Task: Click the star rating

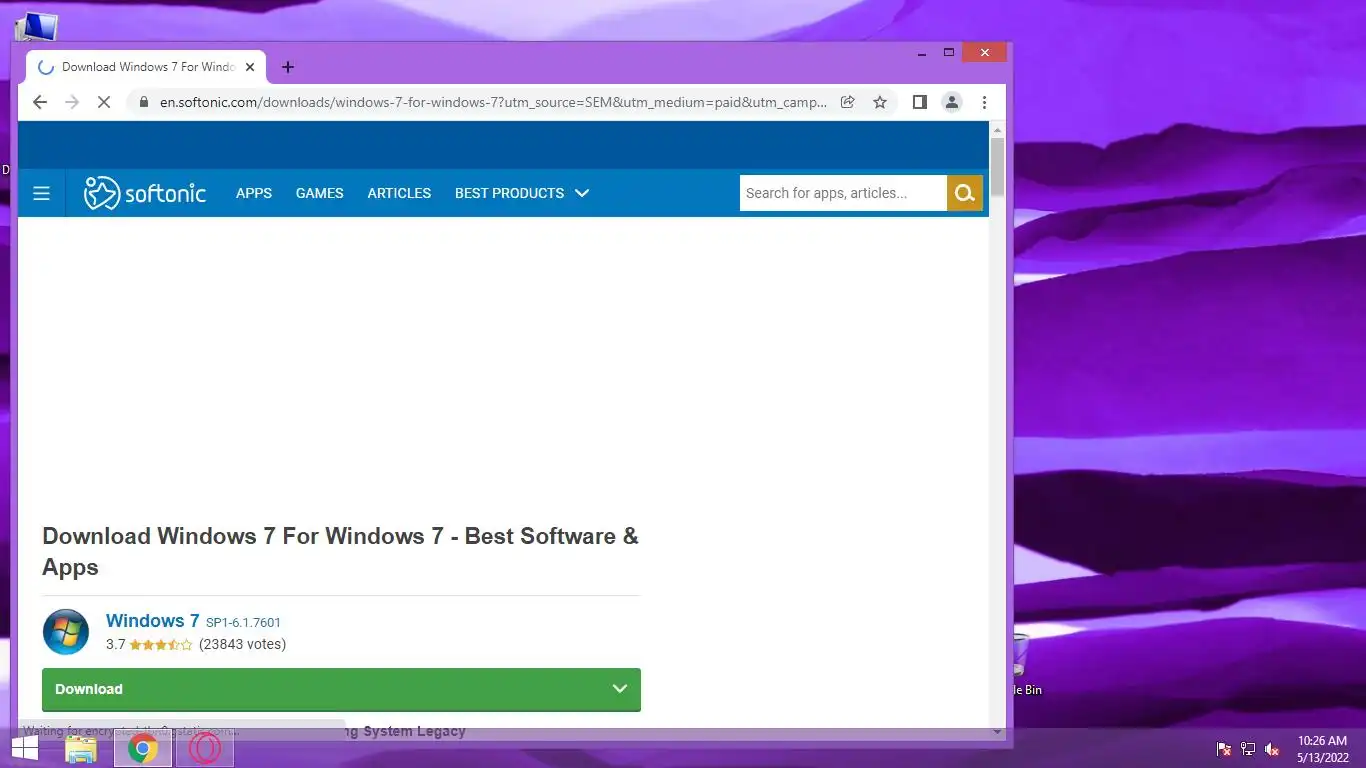Action: coord(161,645)
